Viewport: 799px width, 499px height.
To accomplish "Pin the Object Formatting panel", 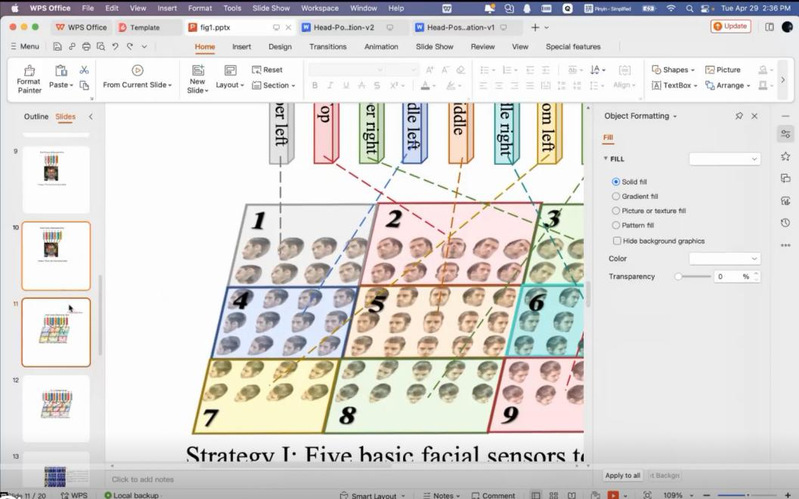I will (739, 116).
